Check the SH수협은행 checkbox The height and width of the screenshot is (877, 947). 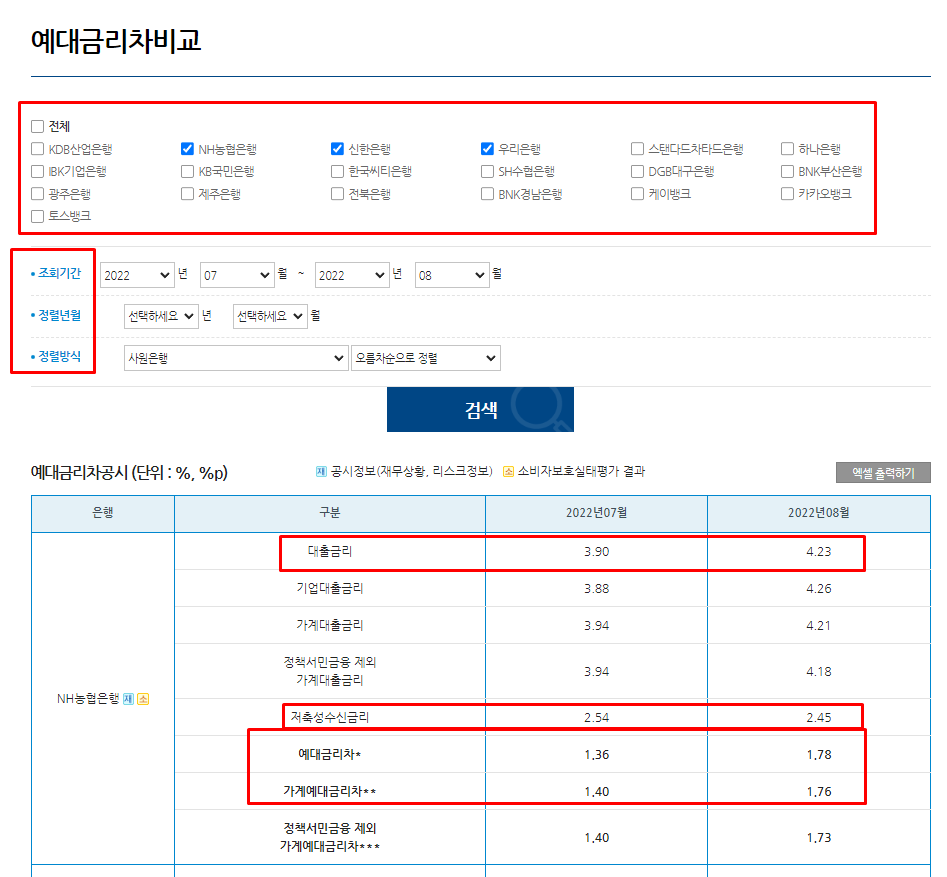coord(487,172)
